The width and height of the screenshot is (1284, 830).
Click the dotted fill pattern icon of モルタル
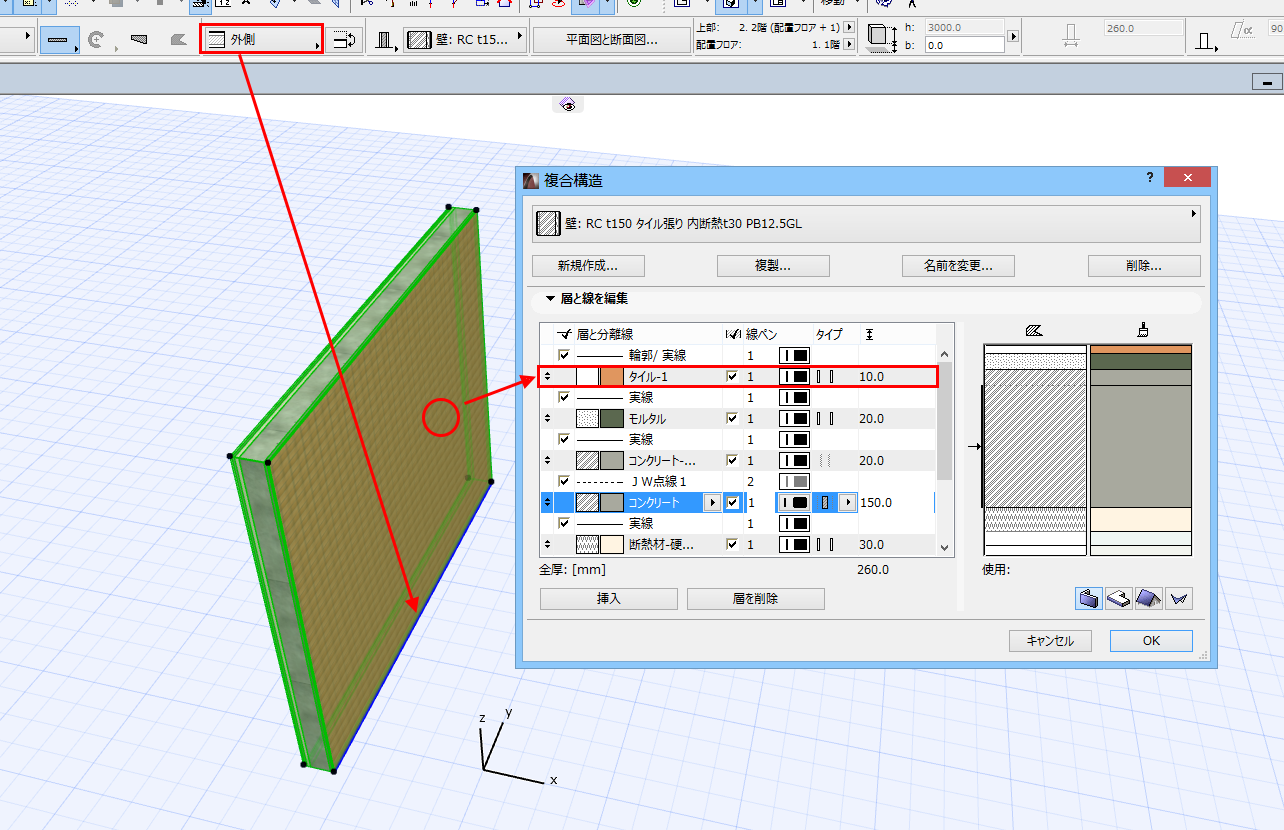pos(587,419)
